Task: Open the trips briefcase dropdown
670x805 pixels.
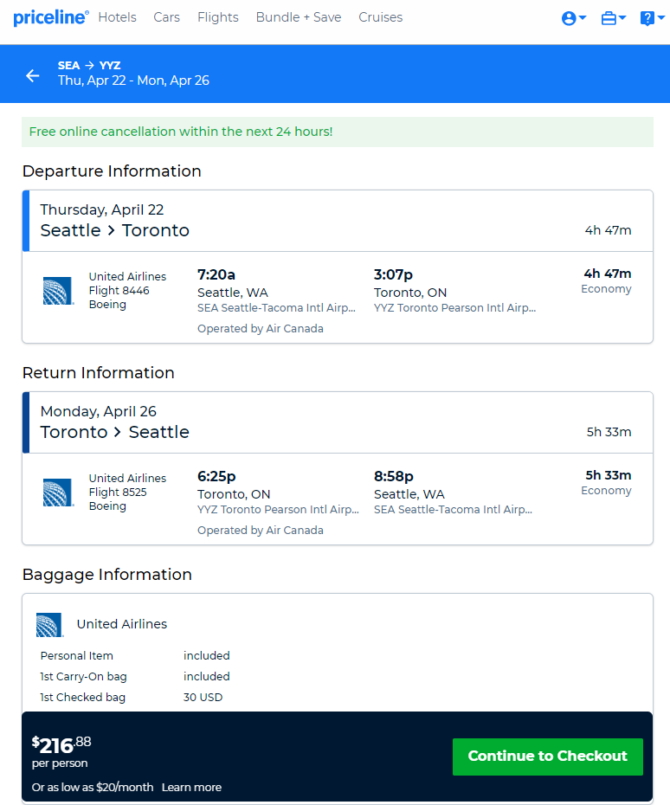Action: [613, 18]
